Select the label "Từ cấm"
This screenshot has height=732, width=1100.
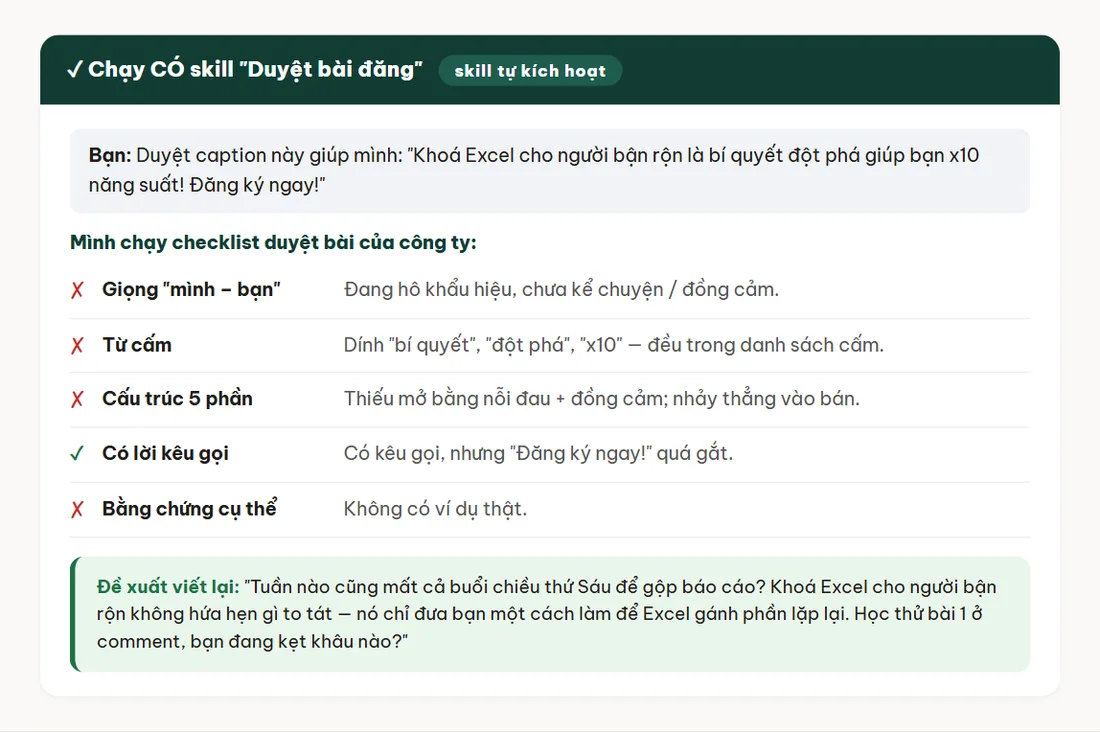click(x=137, y=345)
